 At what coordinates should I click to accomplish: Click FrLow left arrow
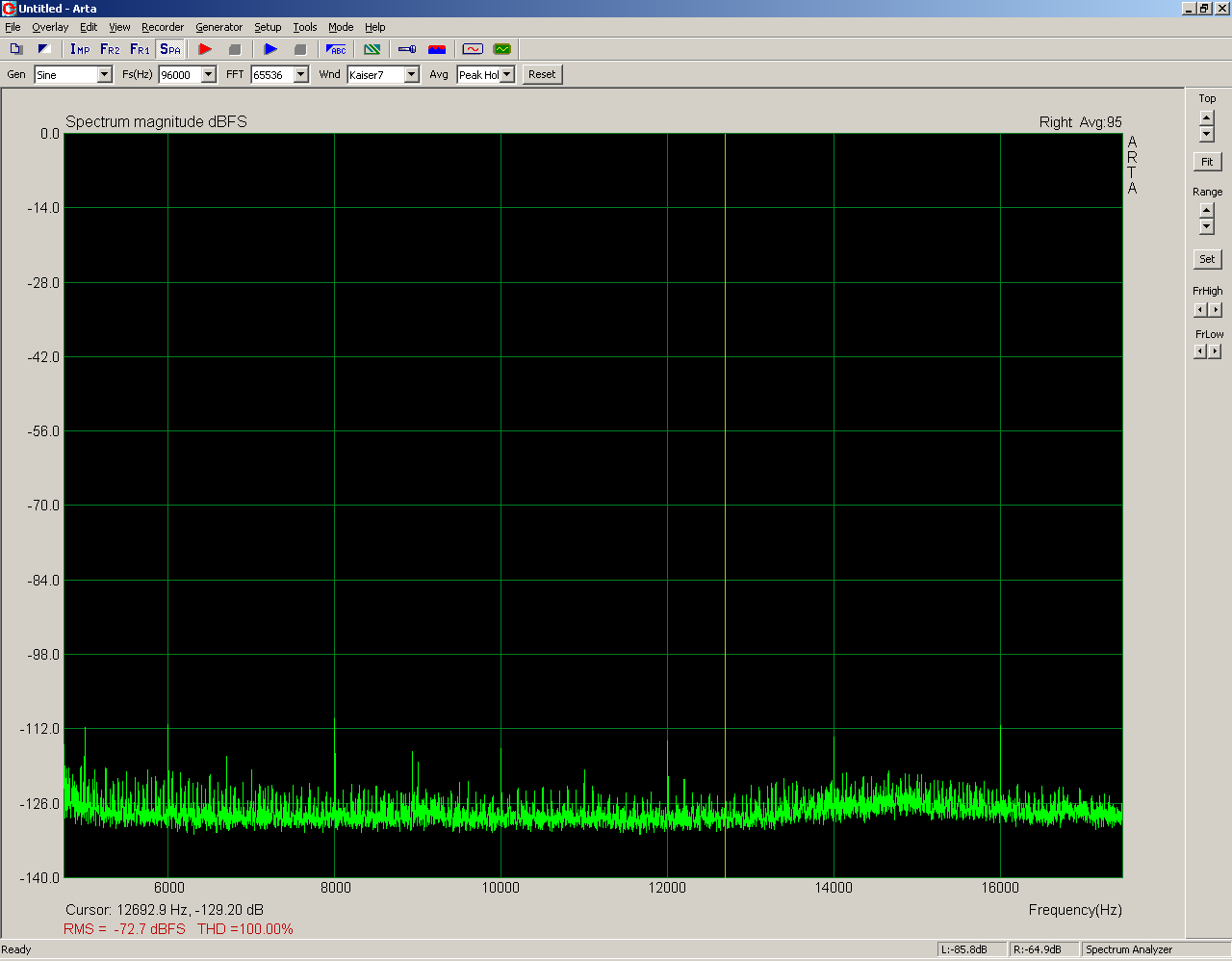tap(1199, 351)
